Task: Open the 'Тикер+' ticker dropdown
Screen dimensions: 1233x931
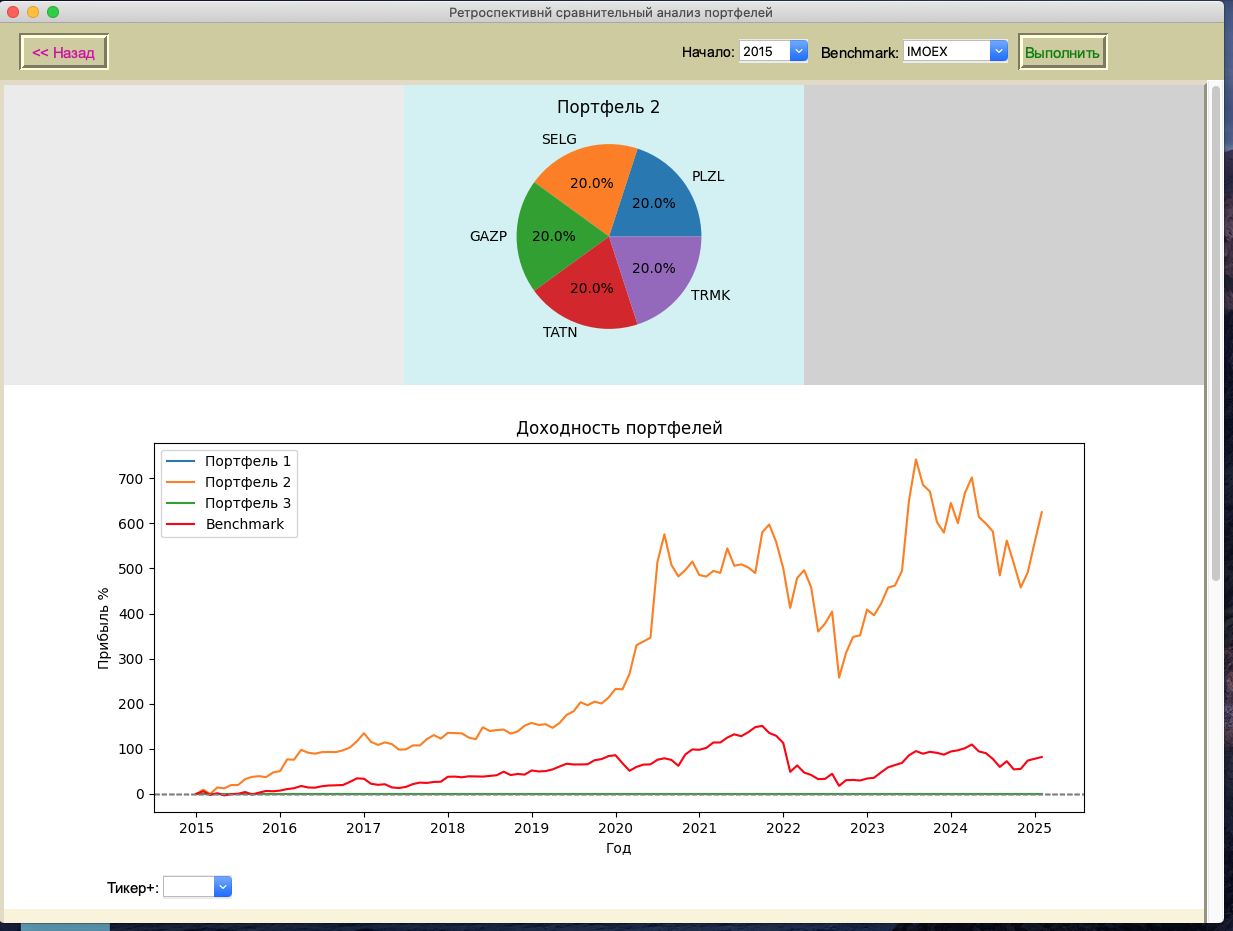Action: (x=197, y=887)
